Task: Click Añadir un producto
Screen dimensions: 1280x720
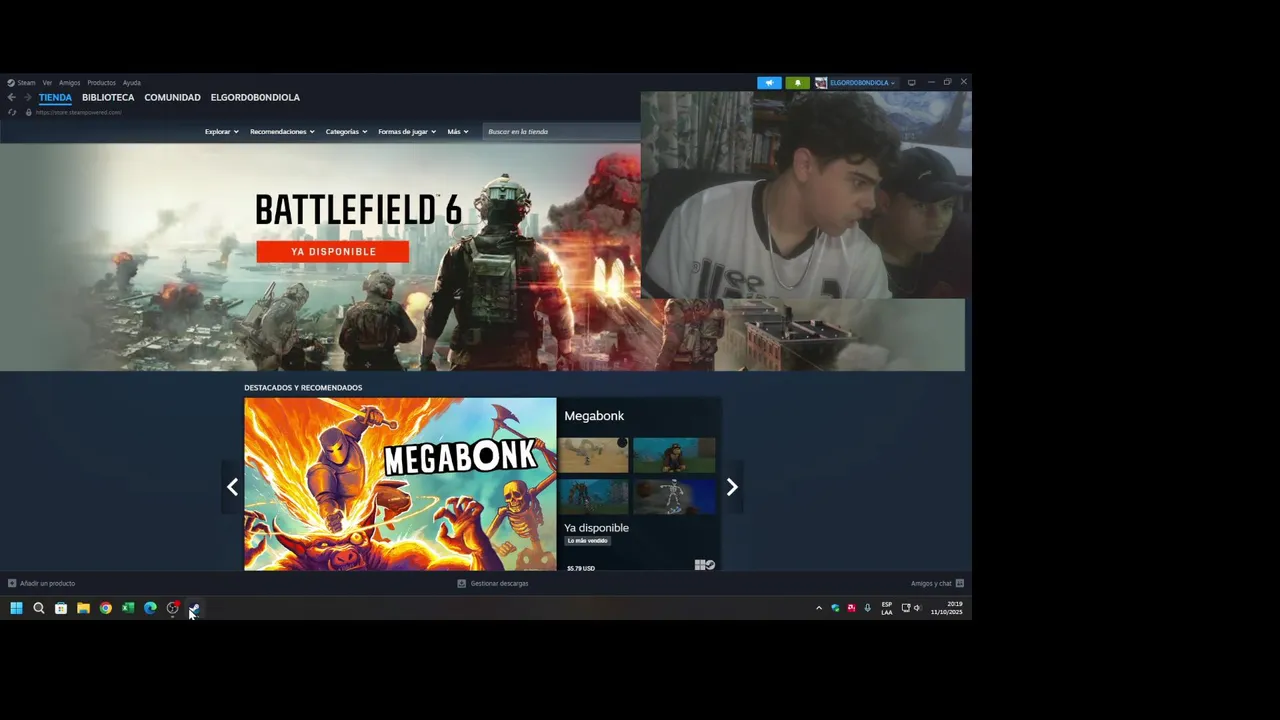Action: click(x=41, y=583)
